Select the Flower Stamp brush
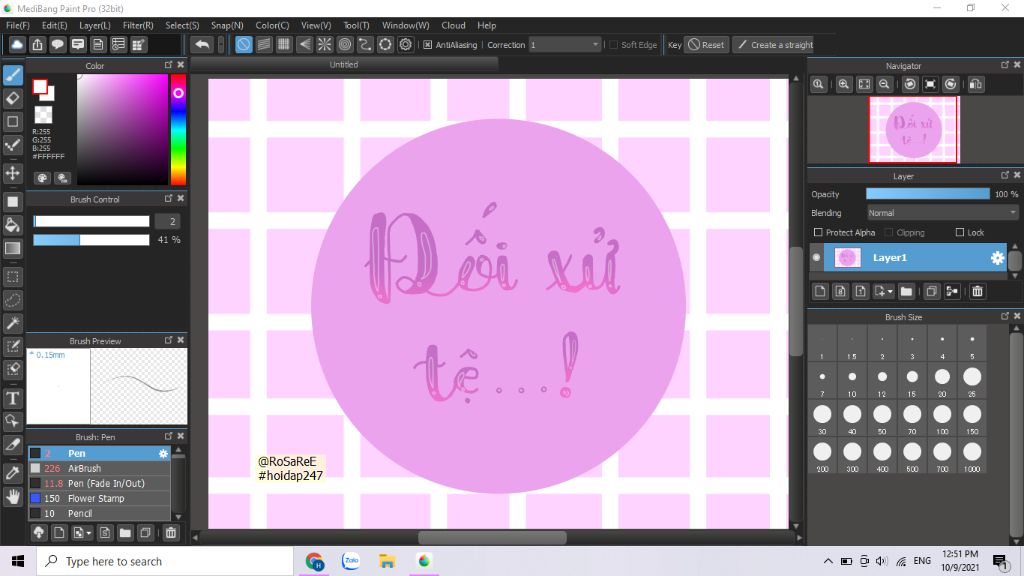Image resolution: width=1024 pixels, height=576 pixels. [99, 498]
